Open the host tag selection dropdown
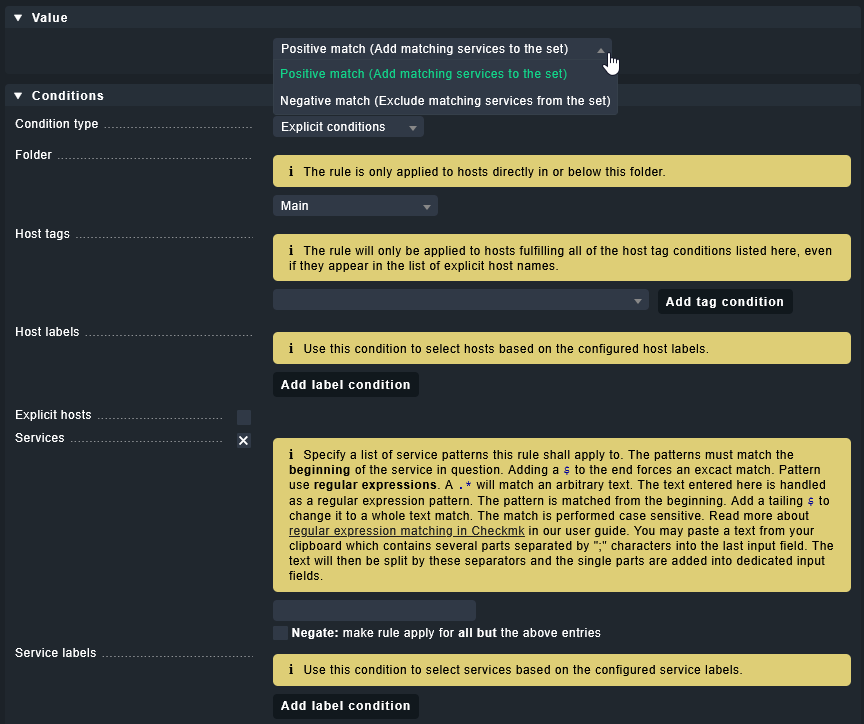This screenshot has width=864, height=724. pyautogui.click(x=461, y=301)
